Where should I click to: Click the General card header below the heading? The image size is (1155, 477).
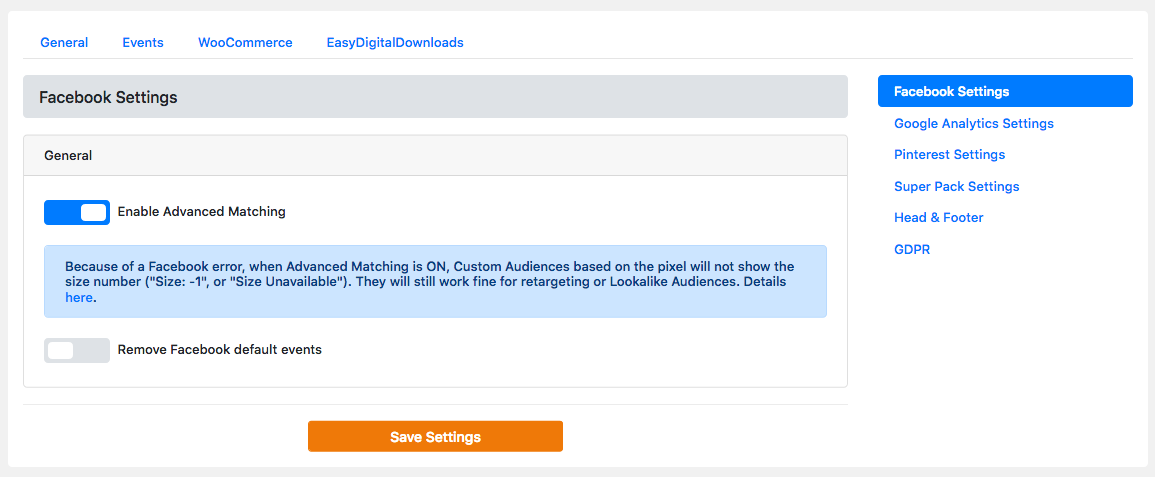point(435,156)
